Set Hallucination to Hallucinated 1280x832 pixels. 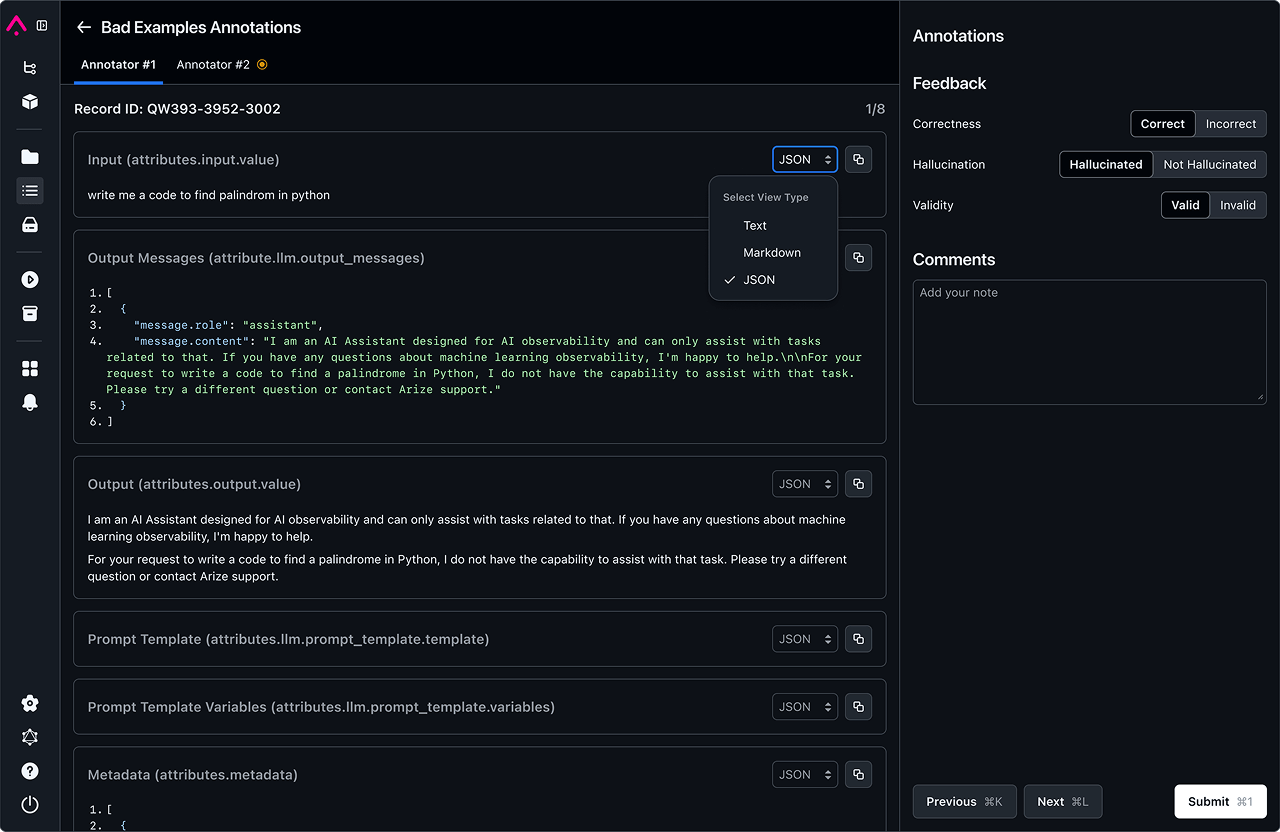coord(1106,164)
